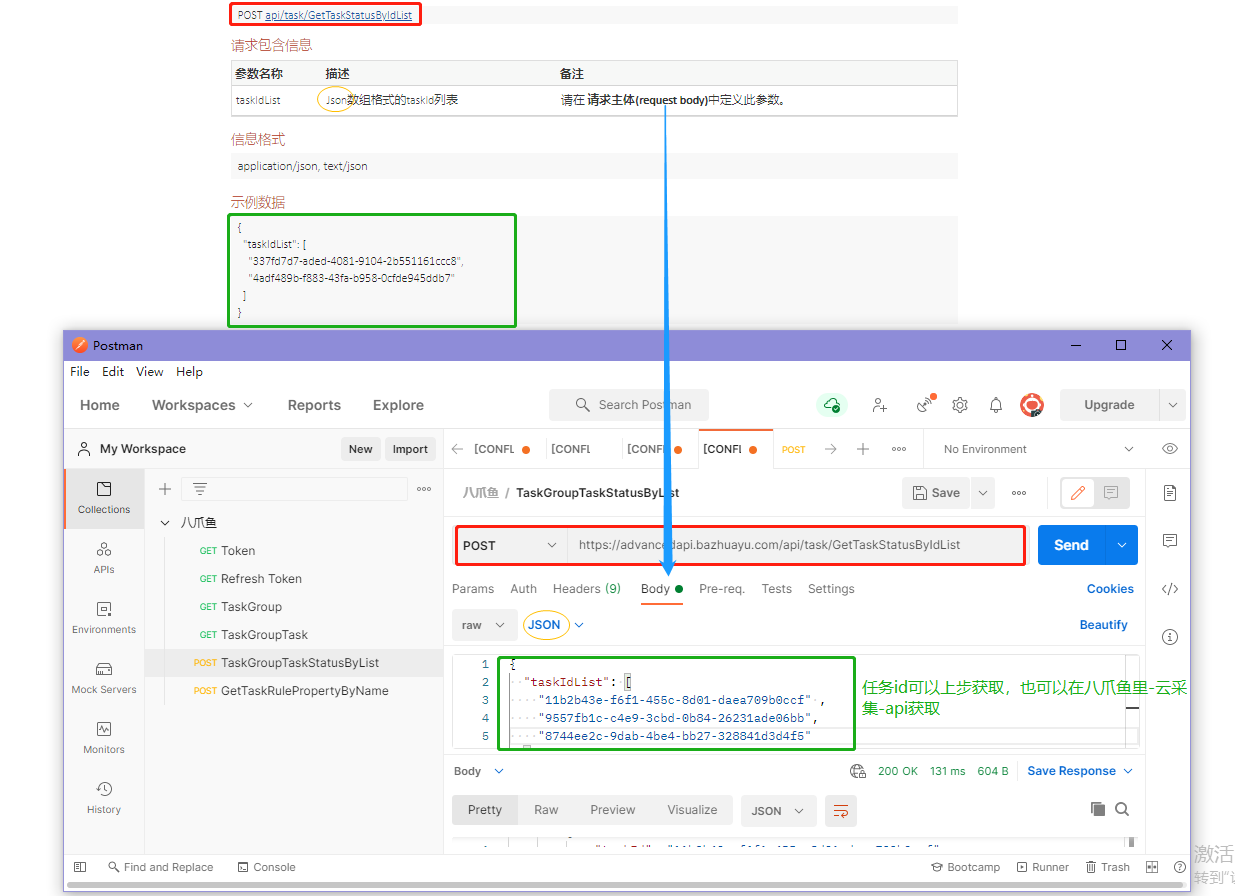Open the notifications bell

pos(996,405)
